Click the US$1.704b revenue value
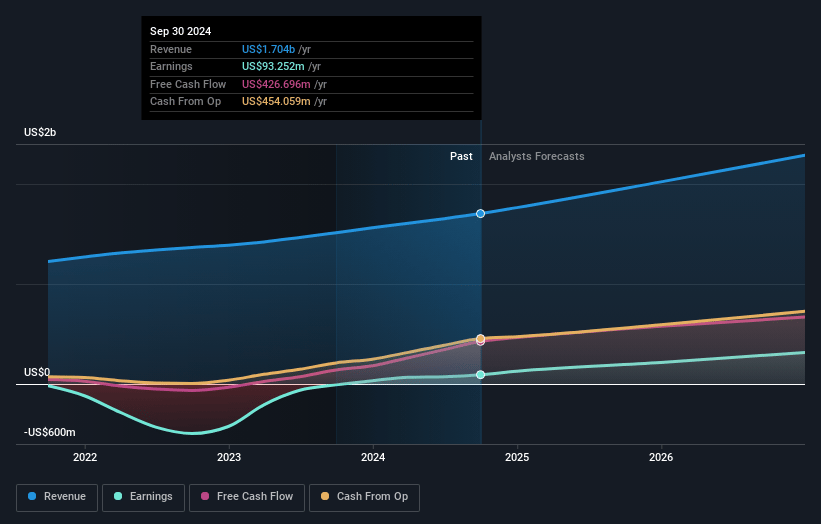Viewport: 821px width, 524px height. 268,49
